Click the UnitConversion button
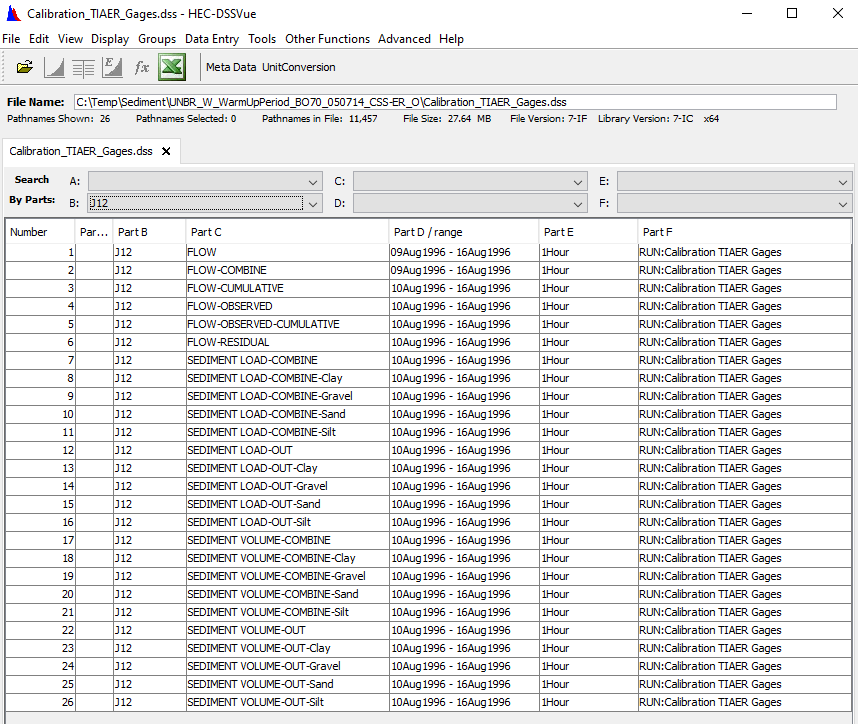The height and width of the screenshot is (724, 858). tap(299, 69)
